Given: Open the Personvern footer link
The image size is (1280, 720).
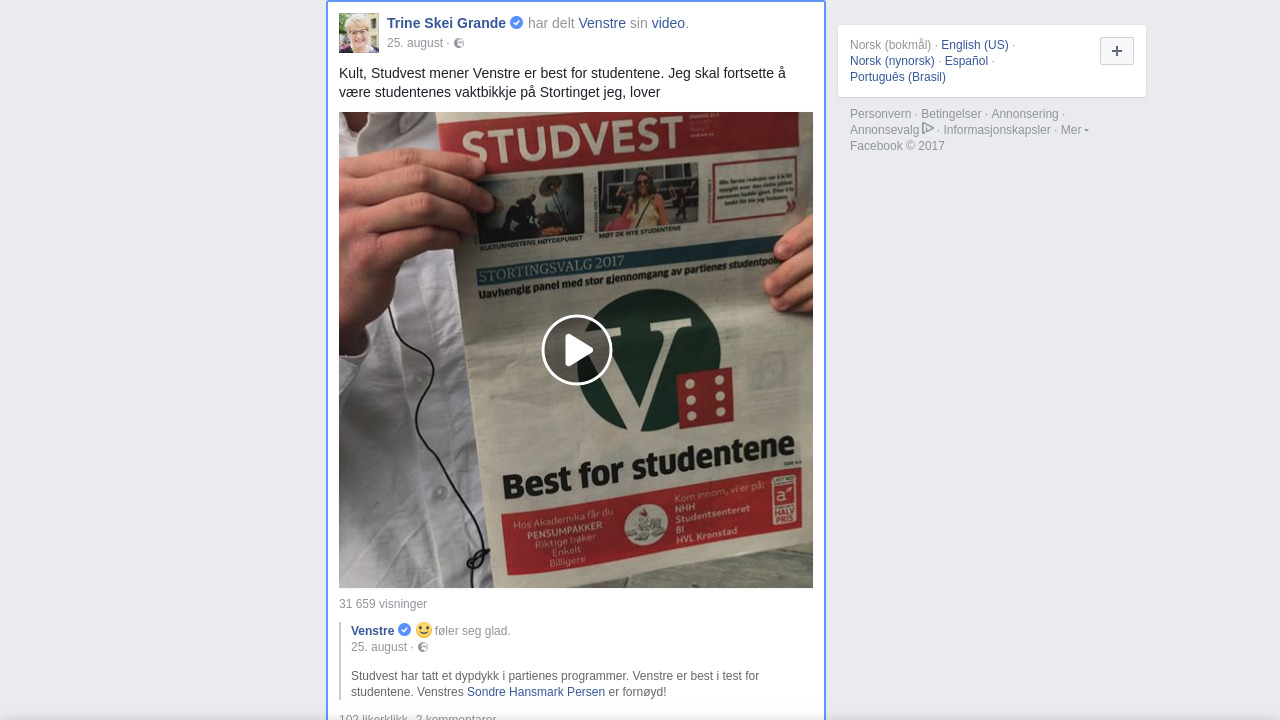Looking at the screenshot, I should click(x=880, y=114).
